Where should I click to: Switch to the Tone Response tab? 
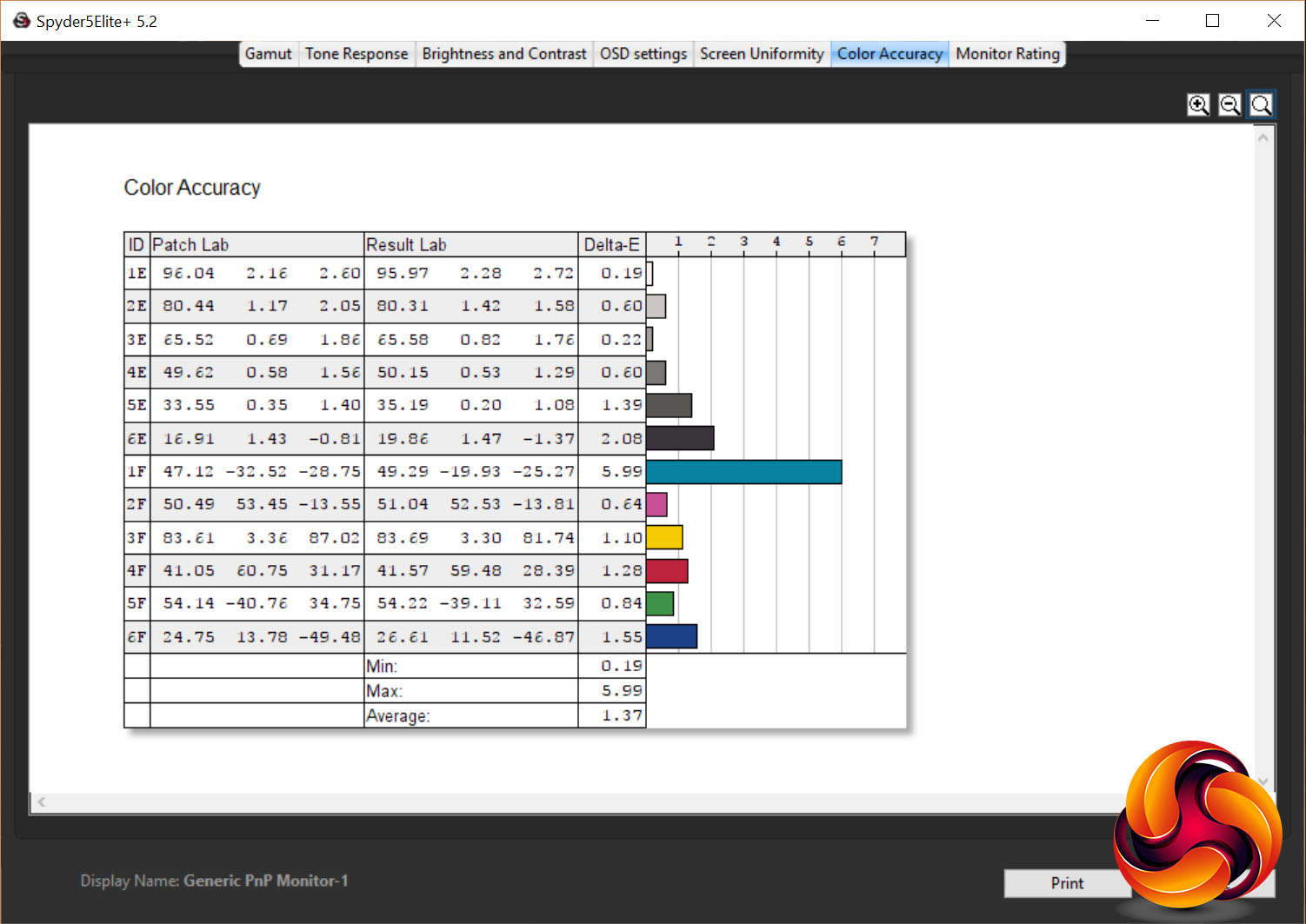pos(356,54)
